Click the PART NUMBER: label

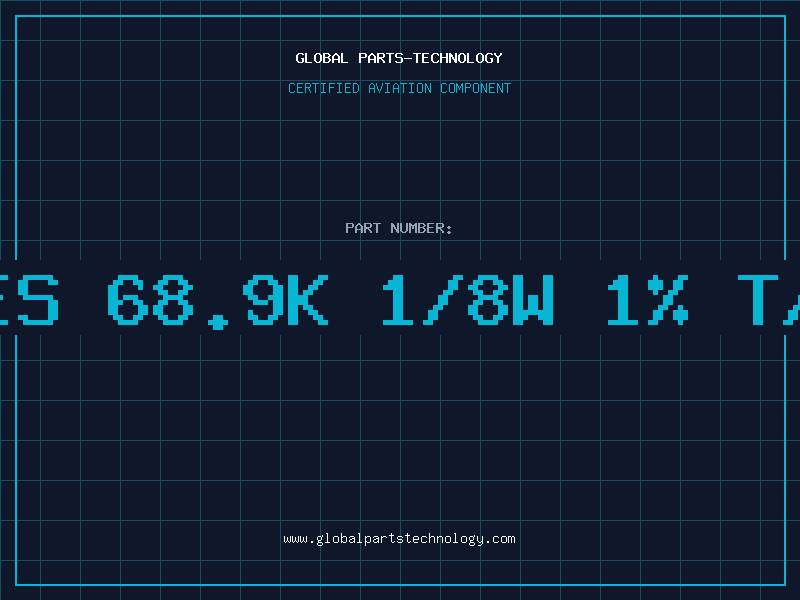tap(399, 228)
